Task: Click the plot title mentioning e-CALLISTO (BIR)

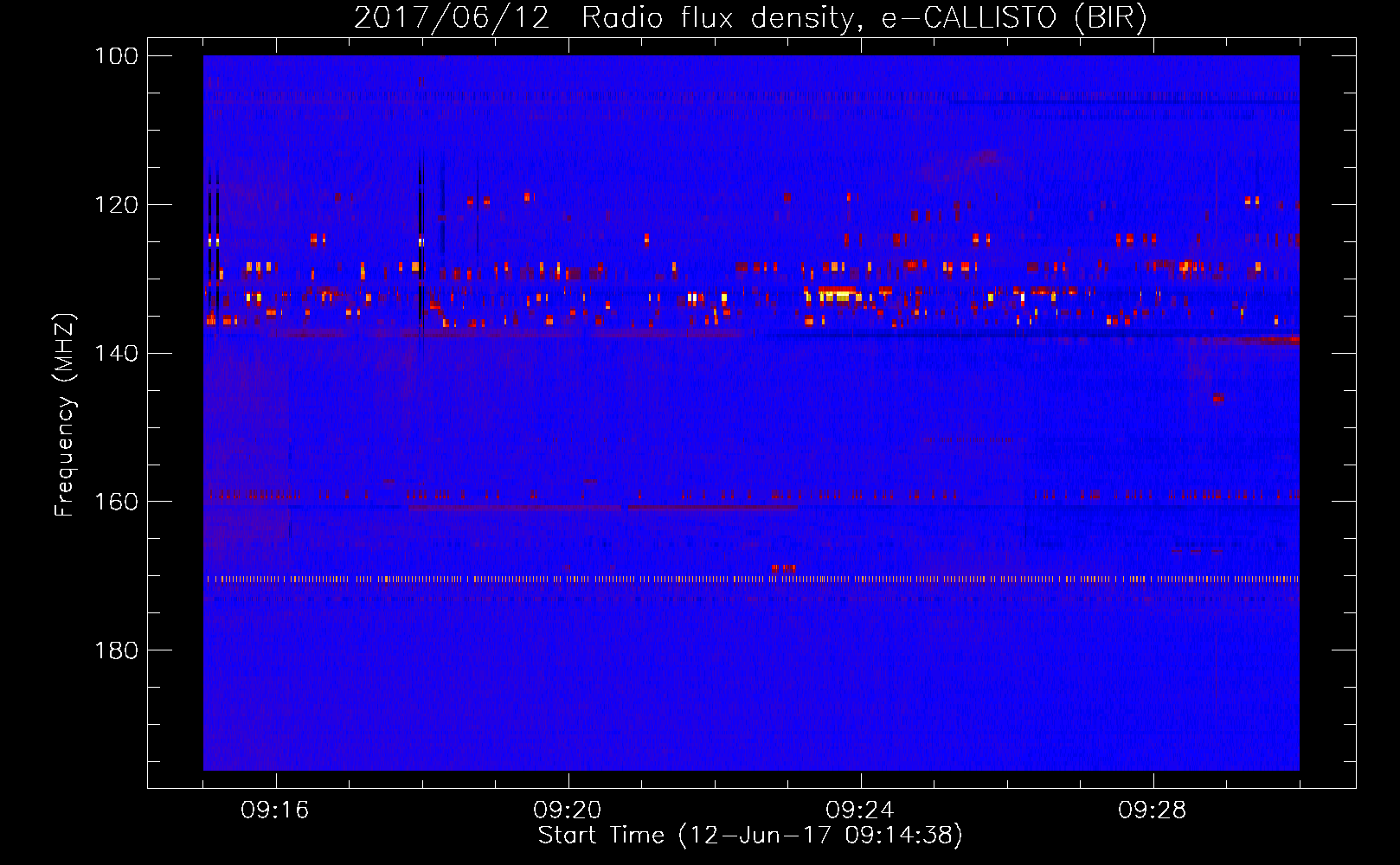Action: 750,17
